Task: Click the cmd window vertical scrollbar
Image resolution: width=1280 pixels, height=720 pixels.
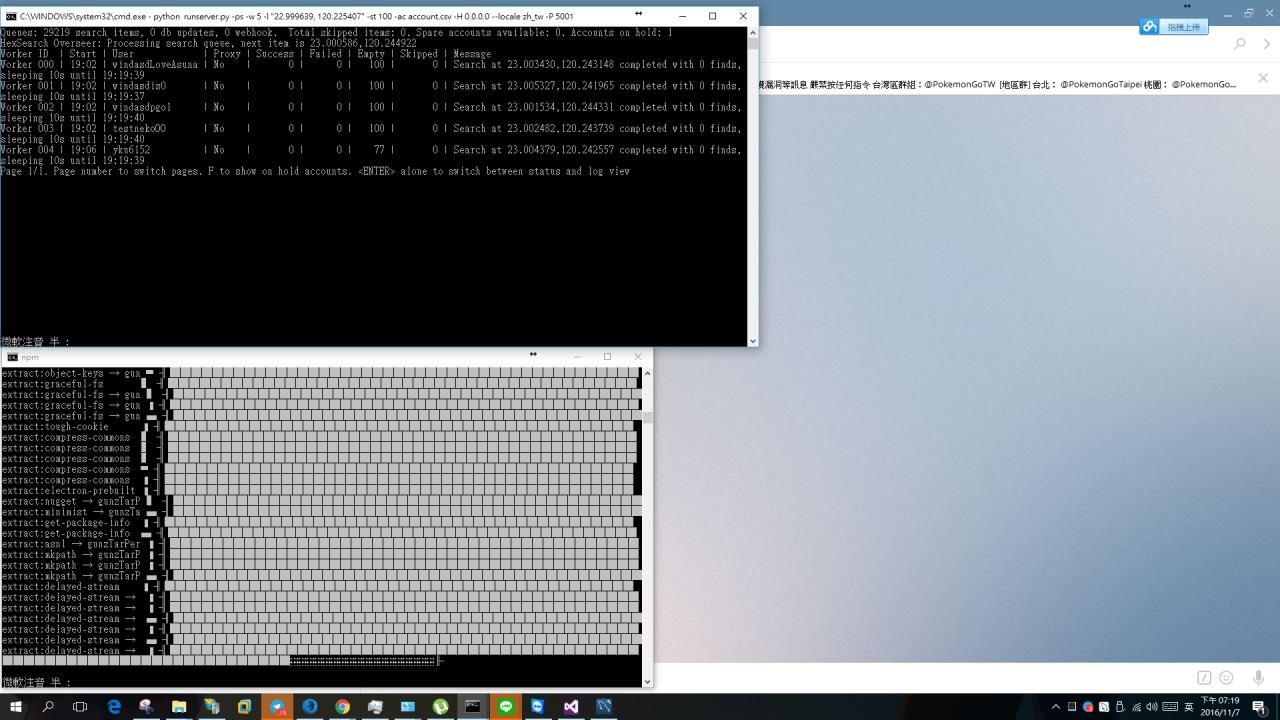Action: (x=753, y=187)
